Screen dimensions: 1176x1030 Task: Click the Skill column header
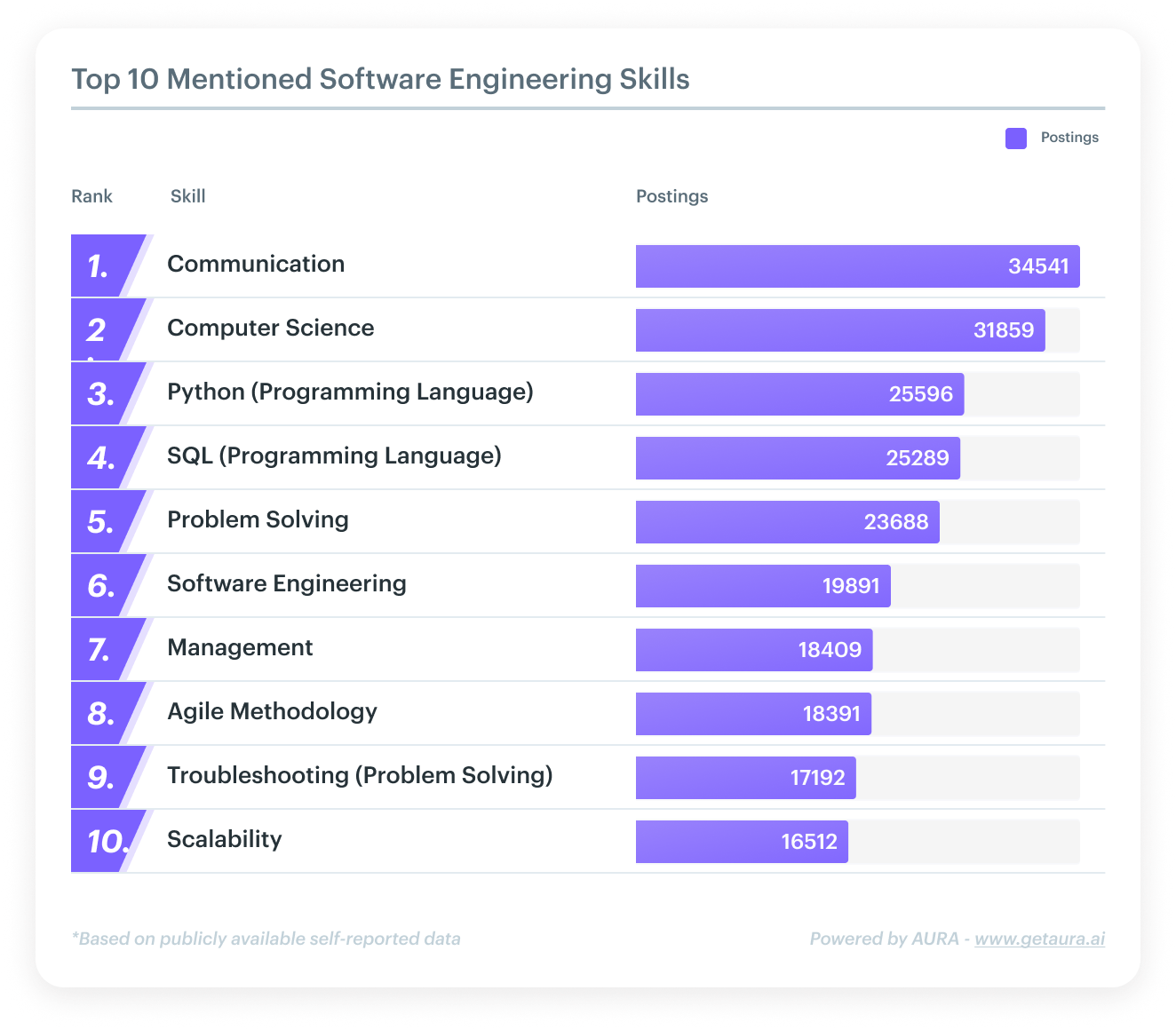click(x=187, y=196)
